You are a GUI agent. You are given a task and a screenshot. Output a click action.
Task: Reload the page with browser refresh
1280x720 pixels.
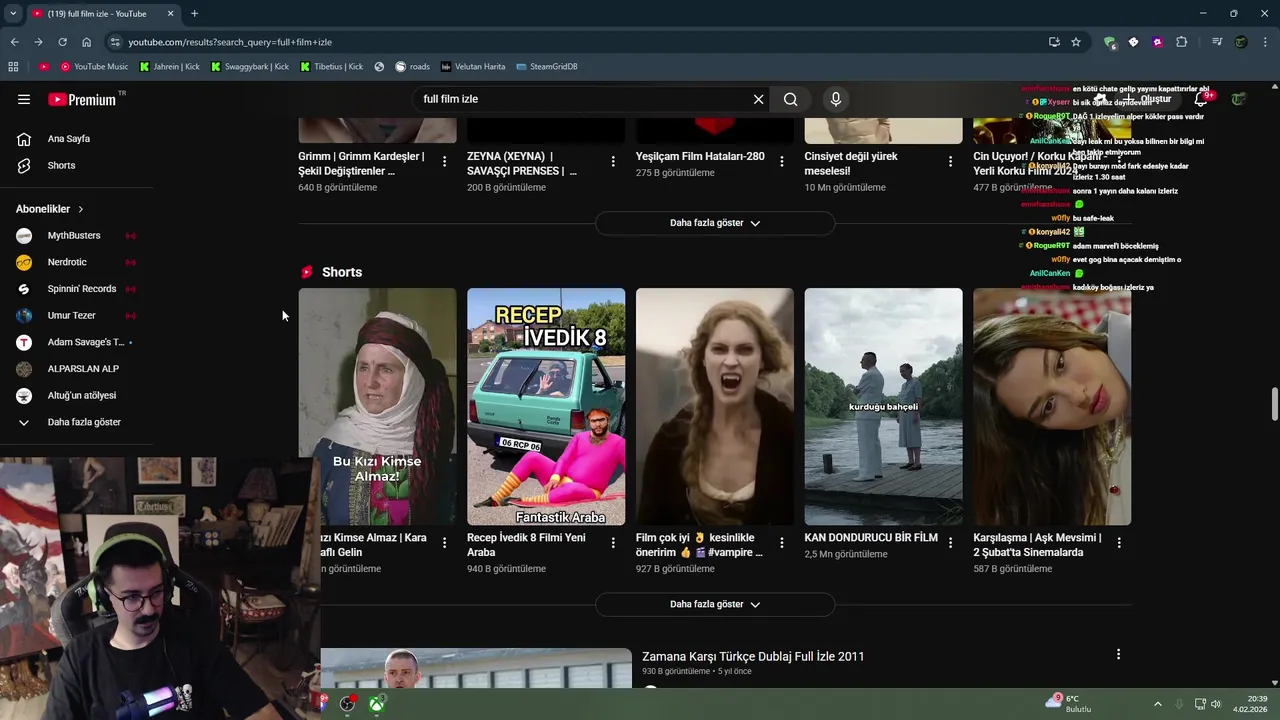tap(62, 42)
